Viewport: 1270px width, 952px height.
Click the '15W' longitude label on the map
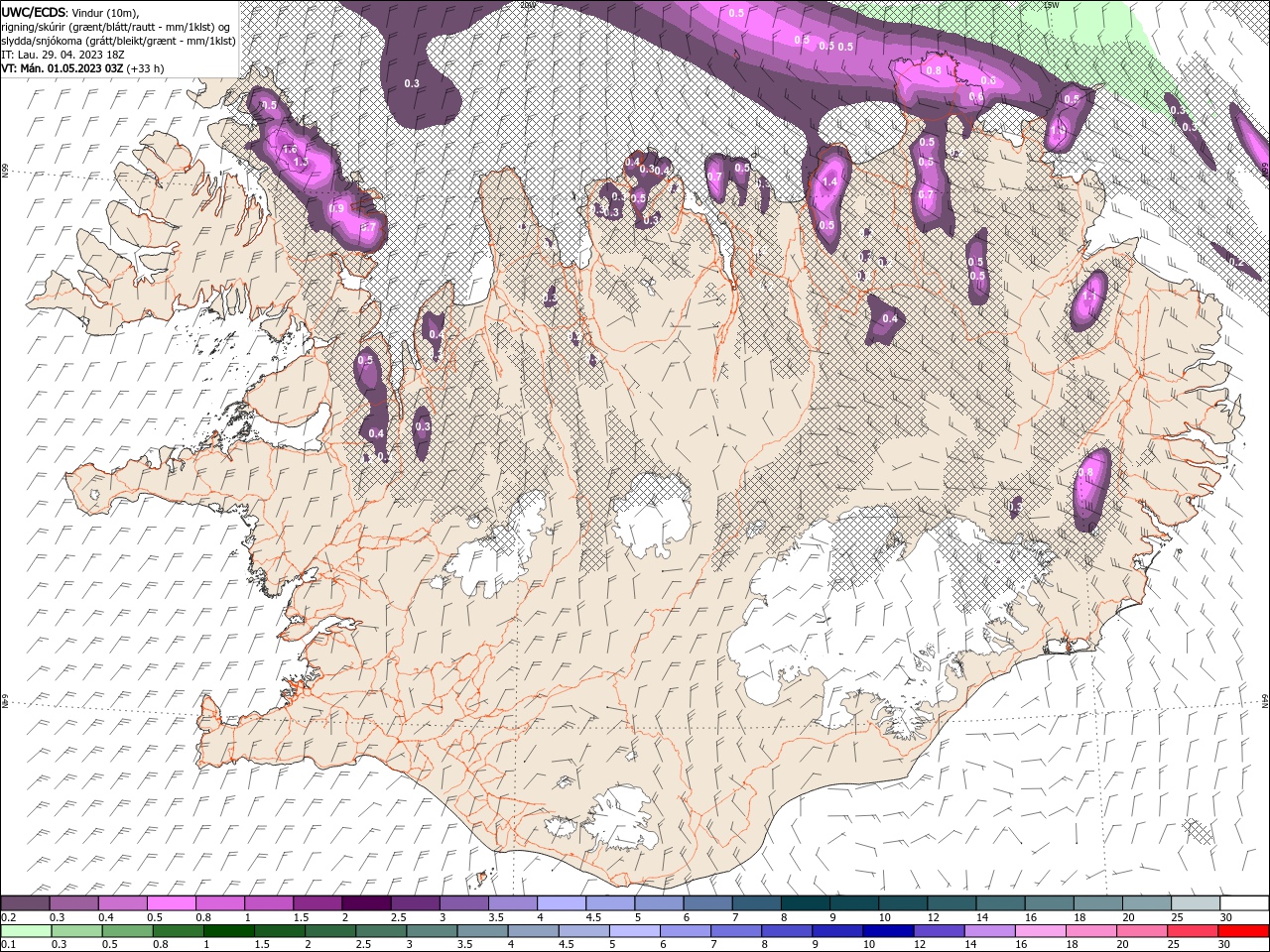[1050, 5]
